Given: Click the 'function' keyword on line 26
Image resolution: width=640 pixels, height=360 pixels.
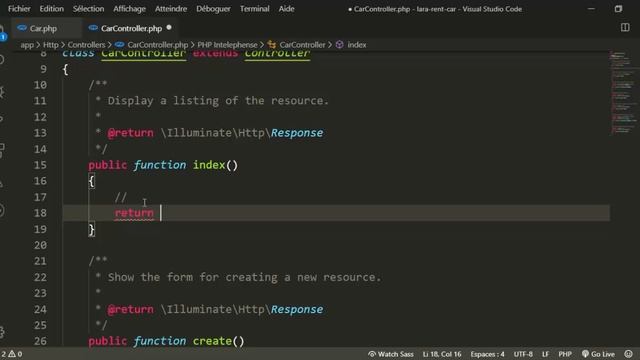Looking at the screenshot, I should (160, 341).
